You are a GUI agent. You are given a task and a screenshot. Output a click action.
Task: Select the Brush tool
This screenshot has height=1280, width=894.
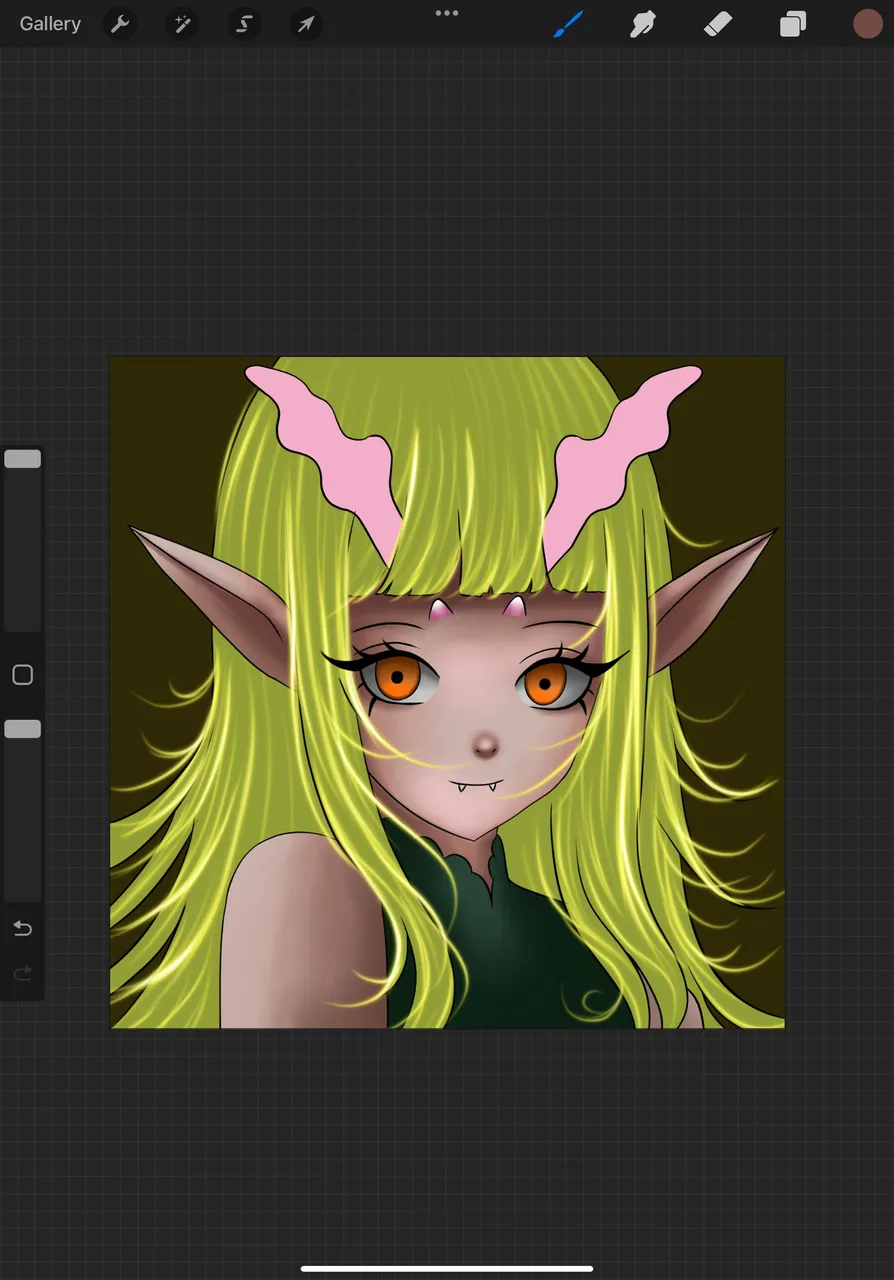(x=568, y=24)
